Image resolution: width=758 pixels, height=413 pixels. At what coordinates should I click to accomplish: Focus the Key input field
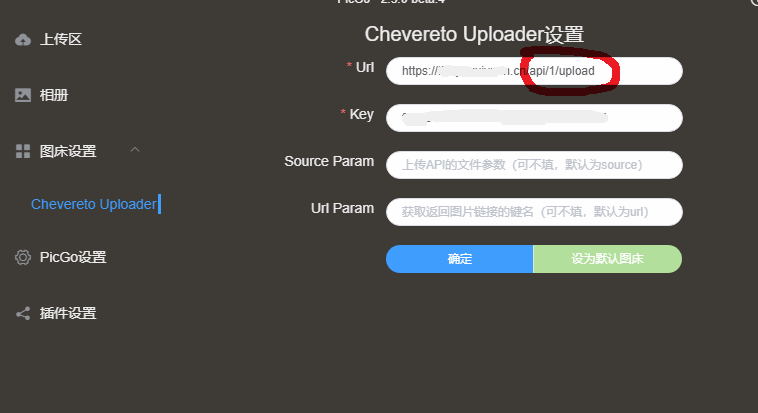534,118
